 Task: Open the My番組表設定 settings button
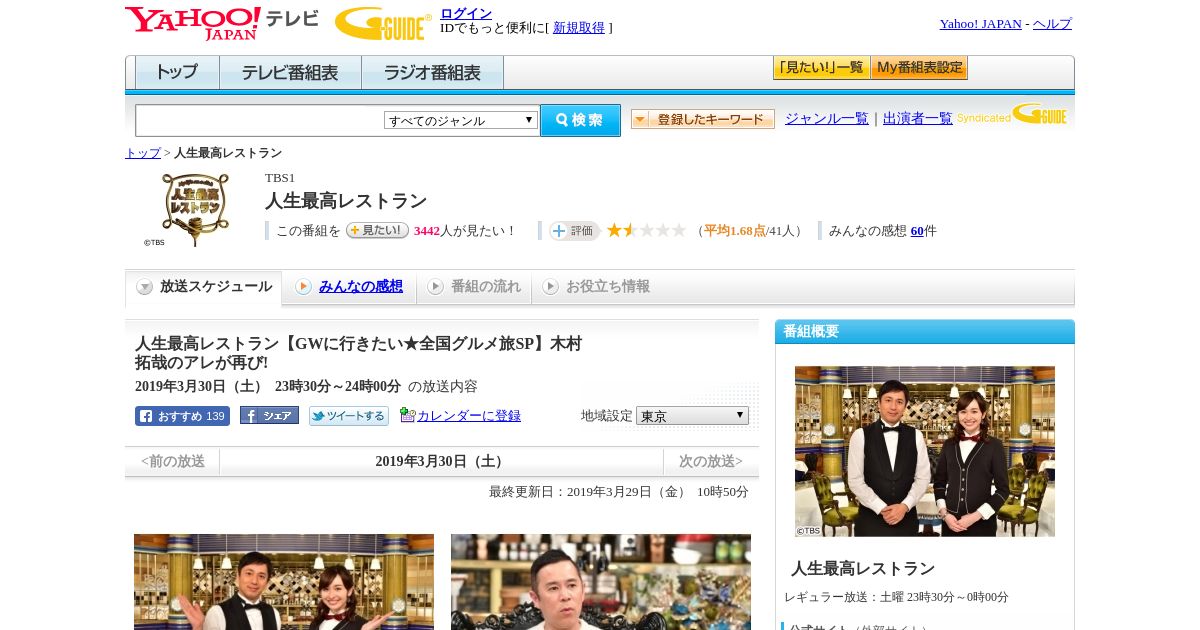(x=919, y=68)
